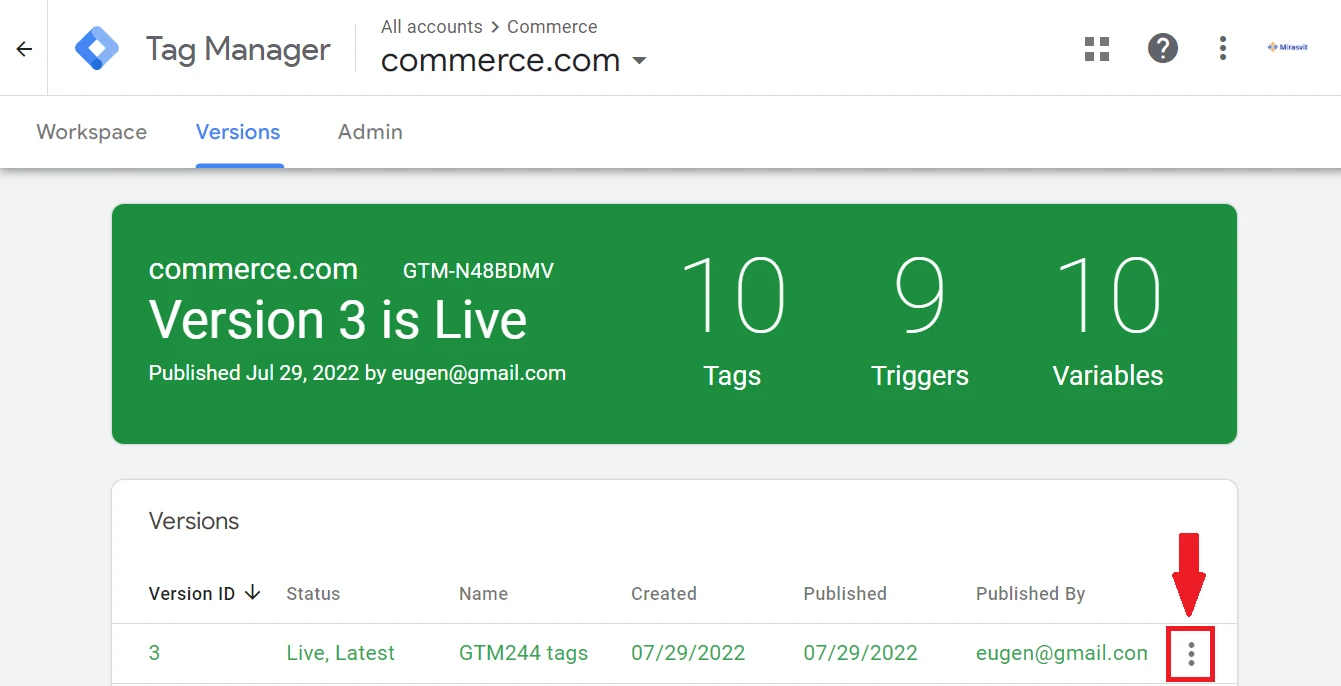This screenshot has width=1341, height=686.
Task: Open the Google apps grid icon
Action: pyautogui.click(x=1097, y=49)
